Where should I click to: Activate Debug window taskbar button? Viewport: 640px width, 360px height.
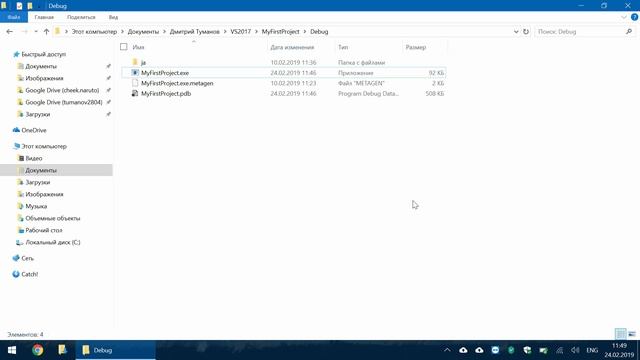(x=116, y=350)
